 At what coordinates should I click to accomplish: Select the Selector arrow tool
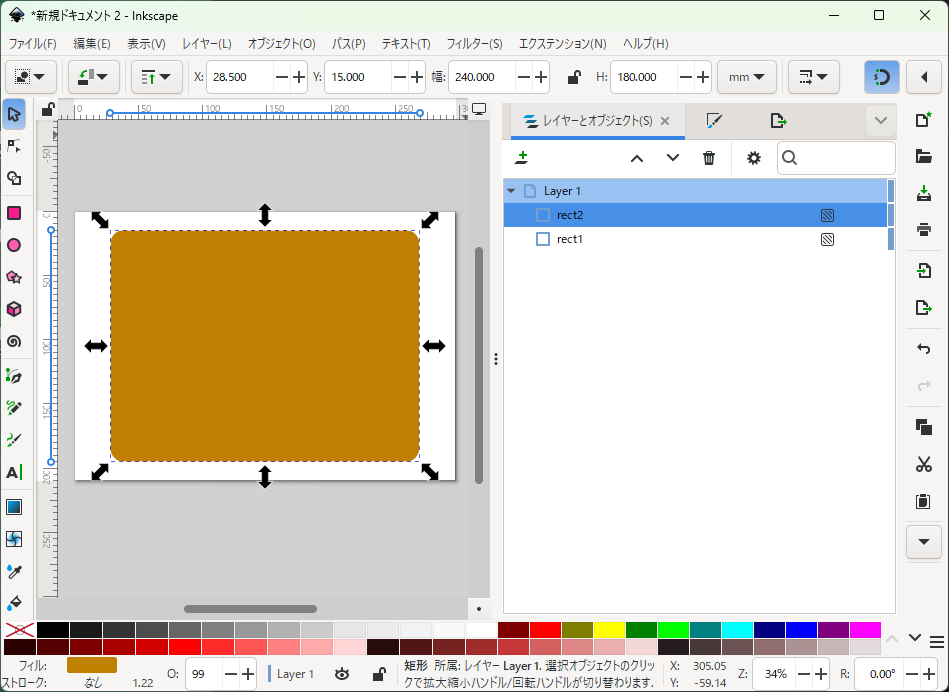pos(14,114)
